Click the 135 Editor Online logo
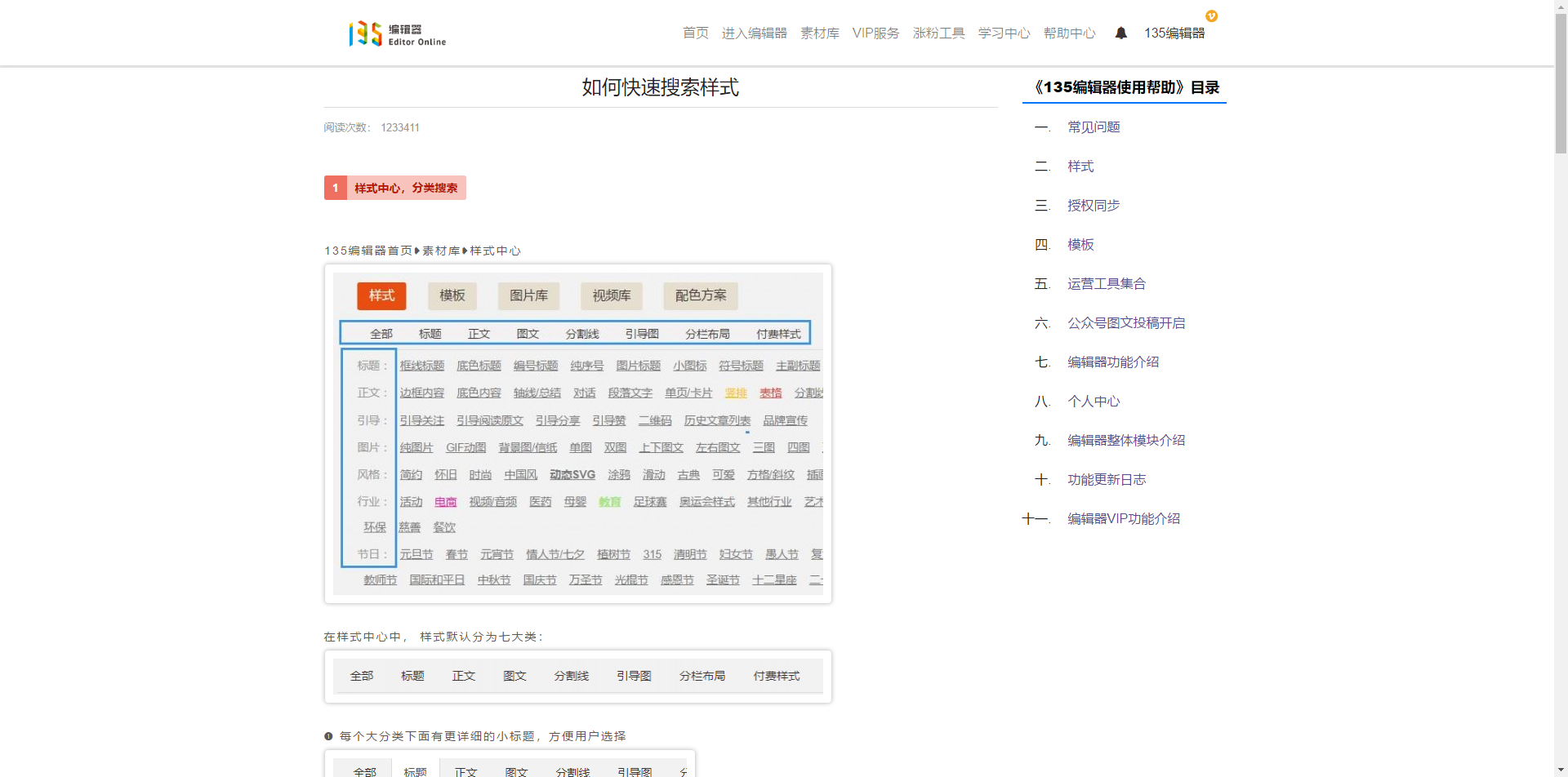This screenshot has width=1568, height=777. coord(398,33)
